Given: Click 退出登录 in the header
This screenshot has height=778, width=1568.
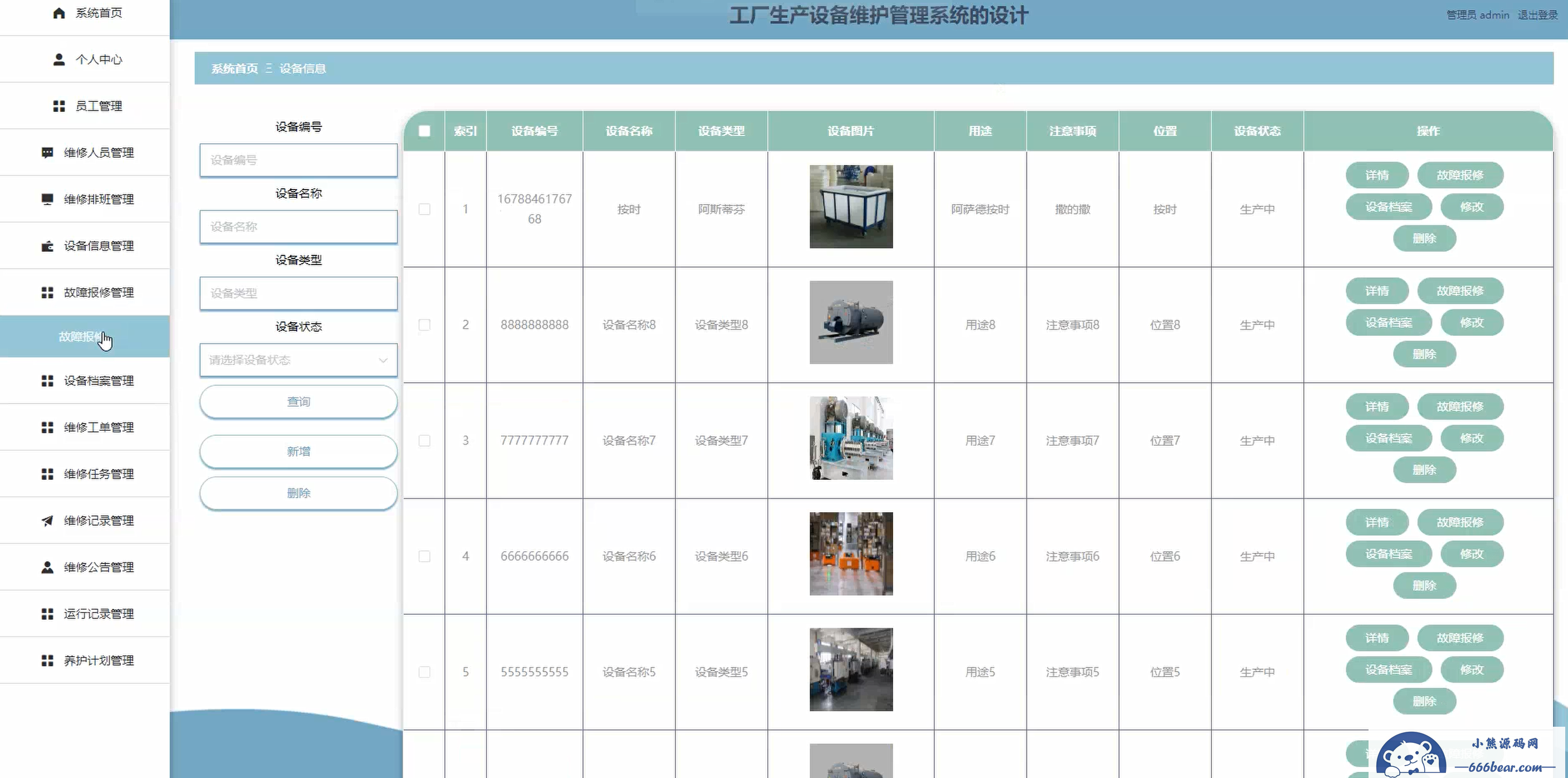Looking at the screenshot, I should (1537, 15).
